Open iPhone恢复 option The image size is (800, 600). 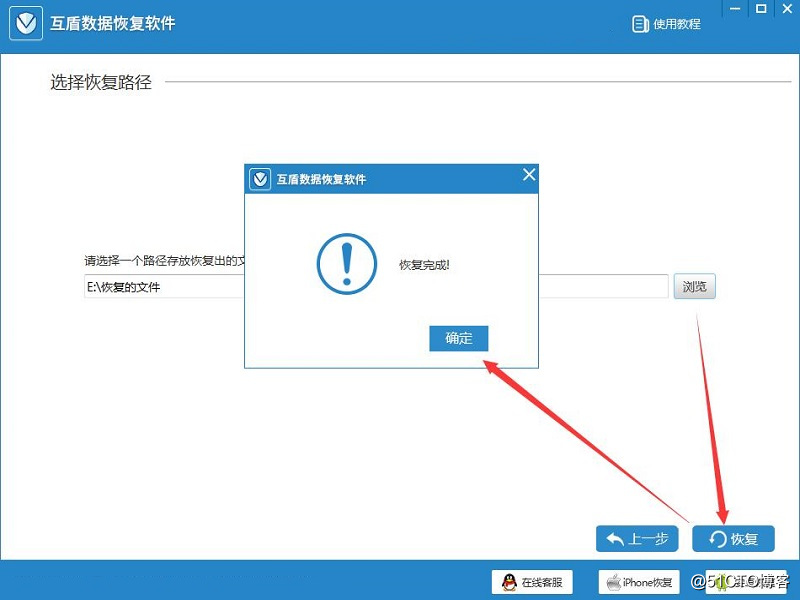639,582
